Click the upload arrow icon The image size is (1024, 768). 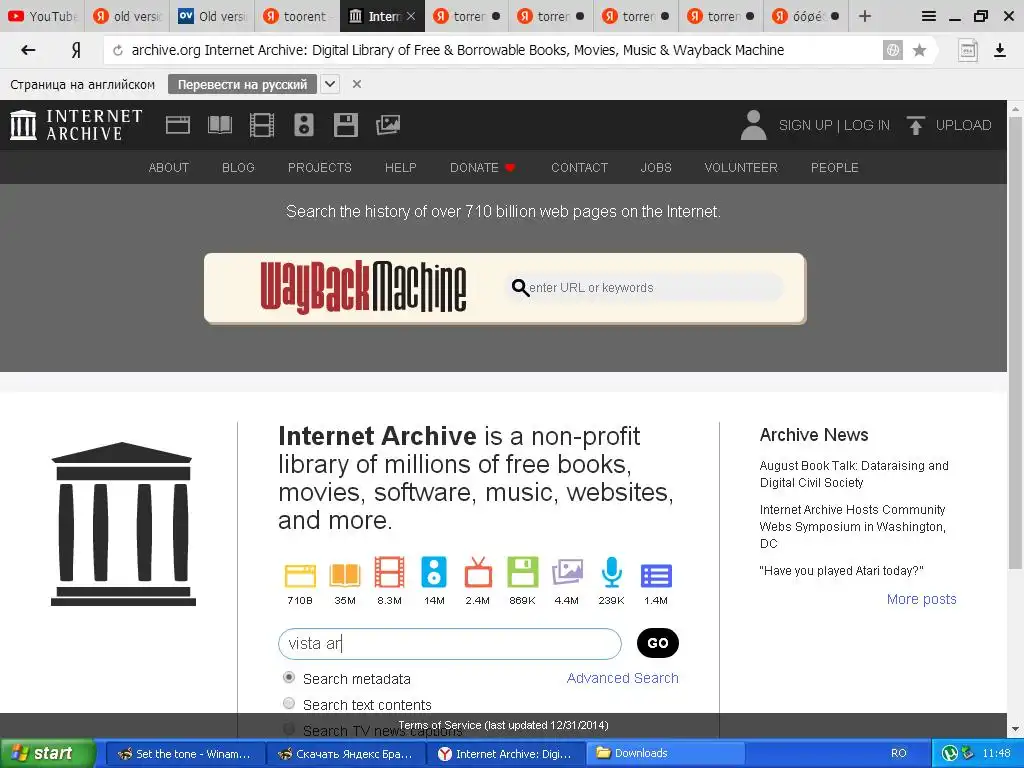pyautogui.click(x=916, y=125)
